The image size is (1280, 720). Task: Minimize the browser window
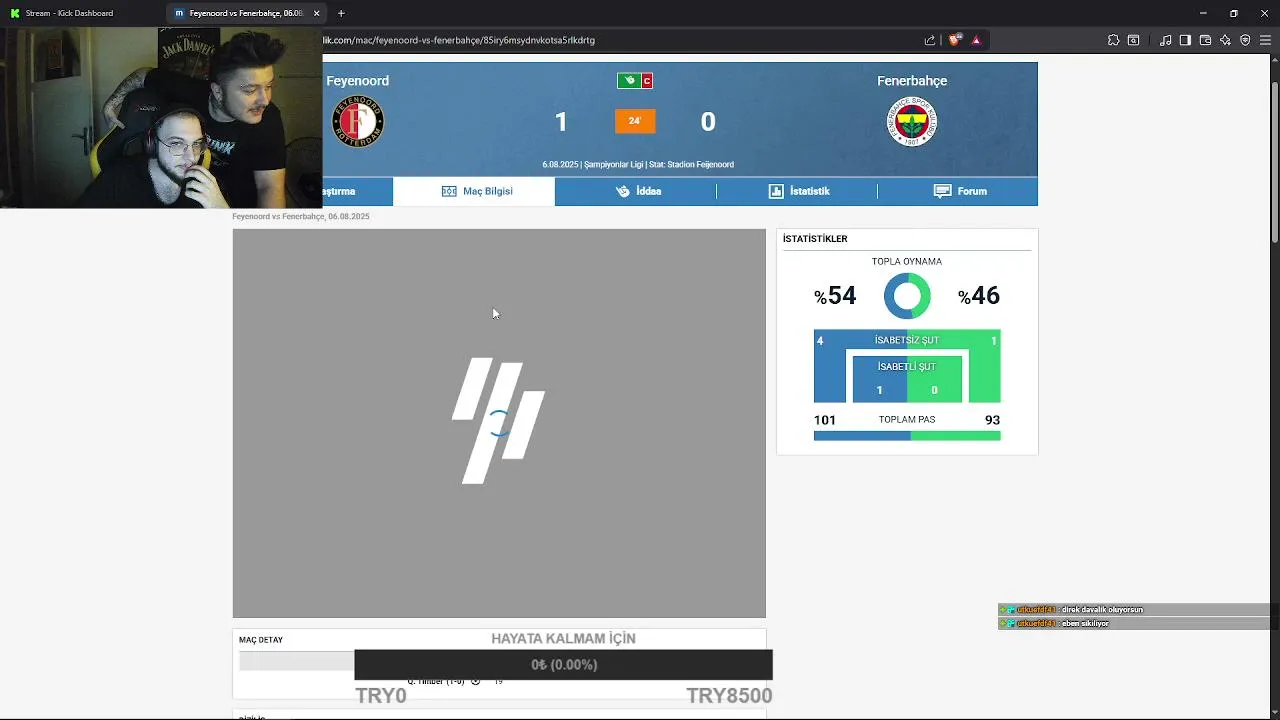[1203, 13]
